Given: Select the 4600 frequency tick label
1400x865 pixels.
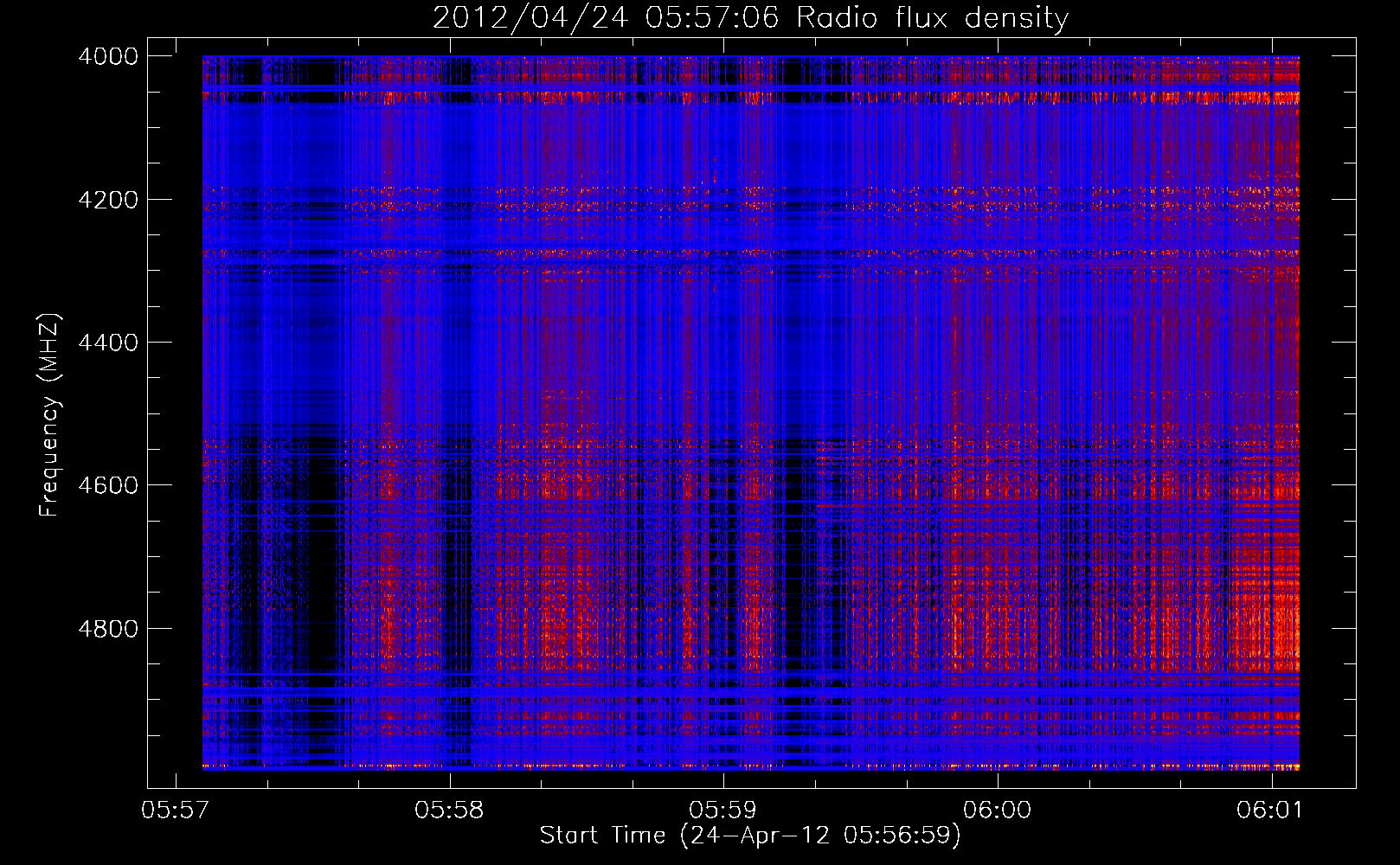Looking at the screenshot, I should pos(108,485).
